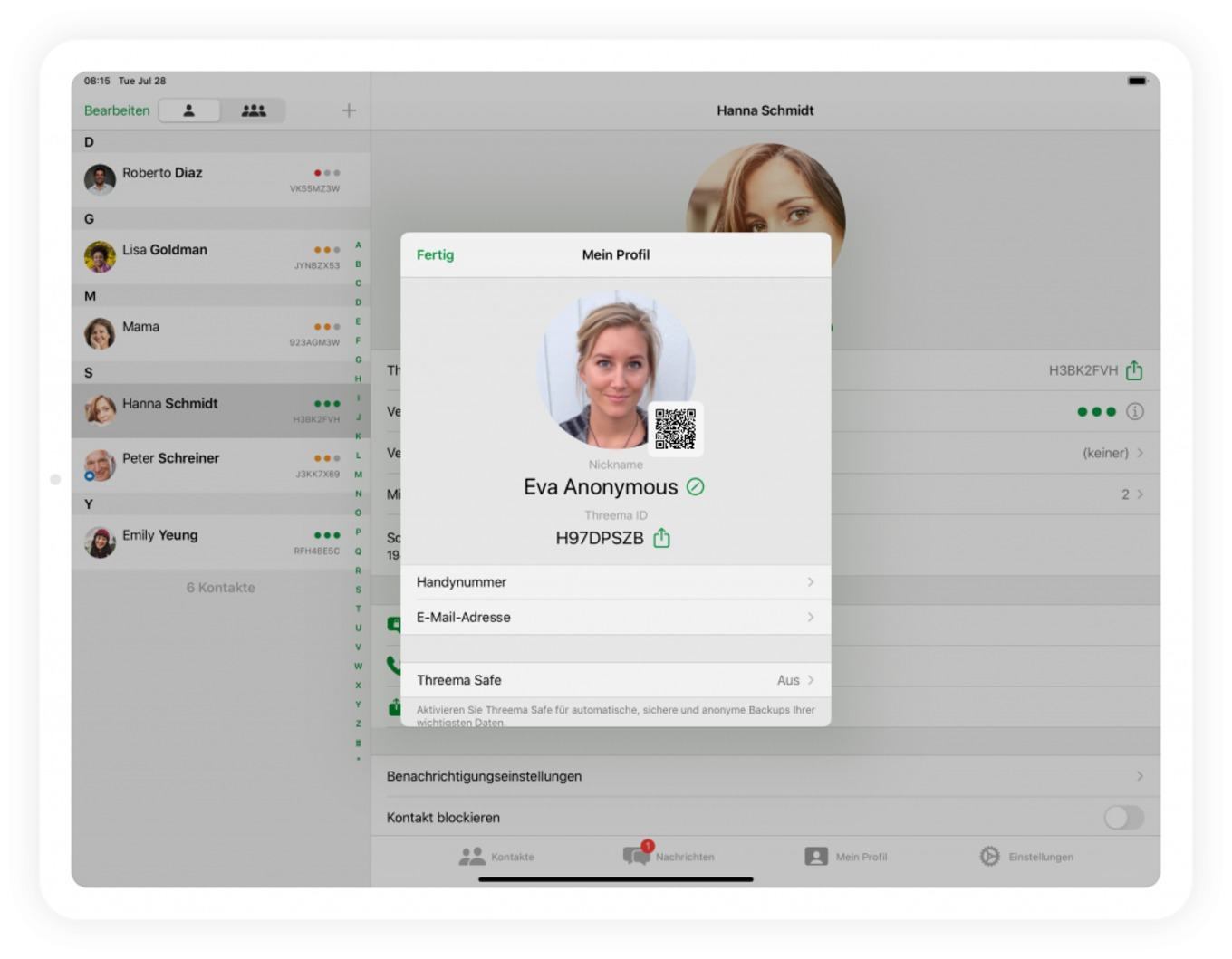Select contact Mama
Screen dimensions: 1232x959
click(x=220, y=333)
